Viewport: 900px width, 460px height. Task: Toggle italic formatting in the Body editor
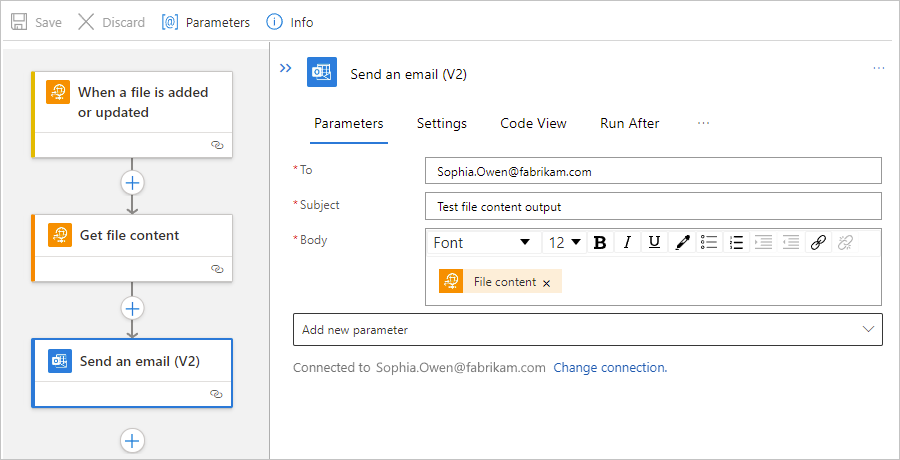627,242
